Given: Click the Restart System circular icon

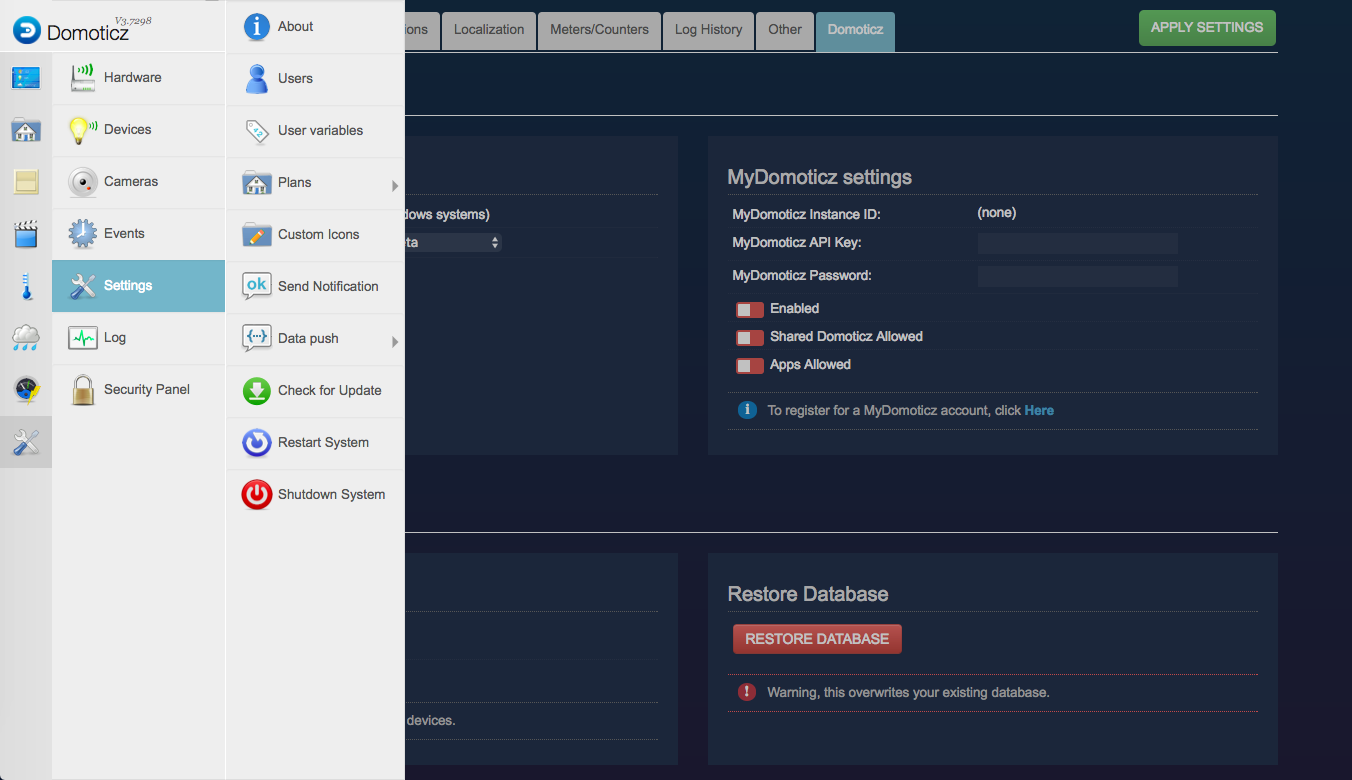Looking at the screenshot, I should (x=257, y=443).
